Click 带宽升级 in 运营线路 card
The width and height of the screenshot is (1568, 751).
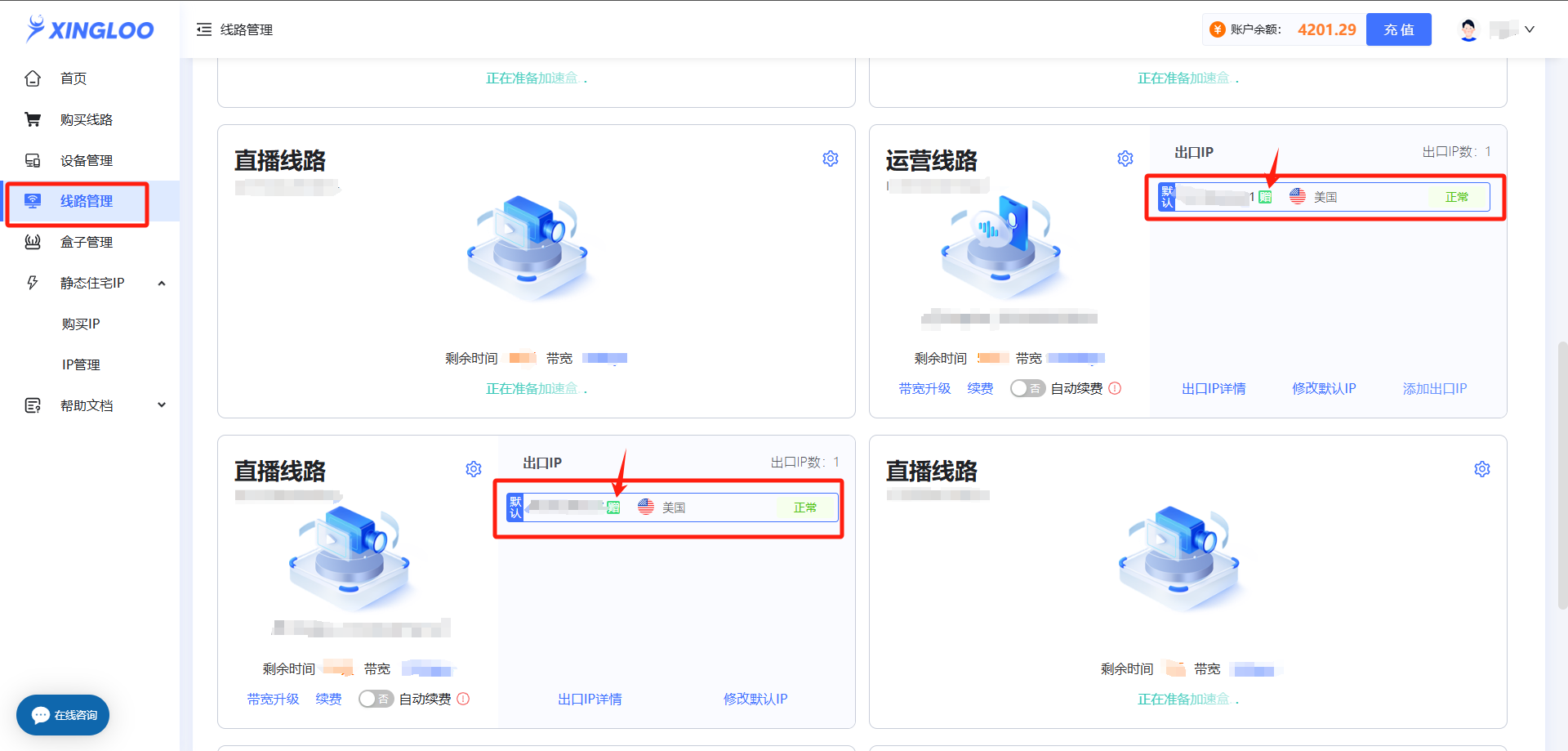click(924, 388)
